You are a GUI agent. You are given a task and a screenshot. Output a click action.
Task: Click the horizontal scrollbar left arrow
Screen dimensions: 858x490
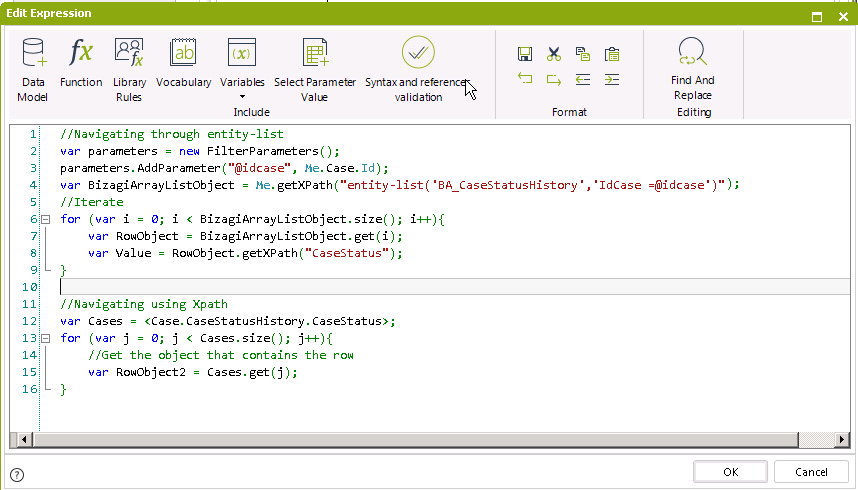click(22, 439)
